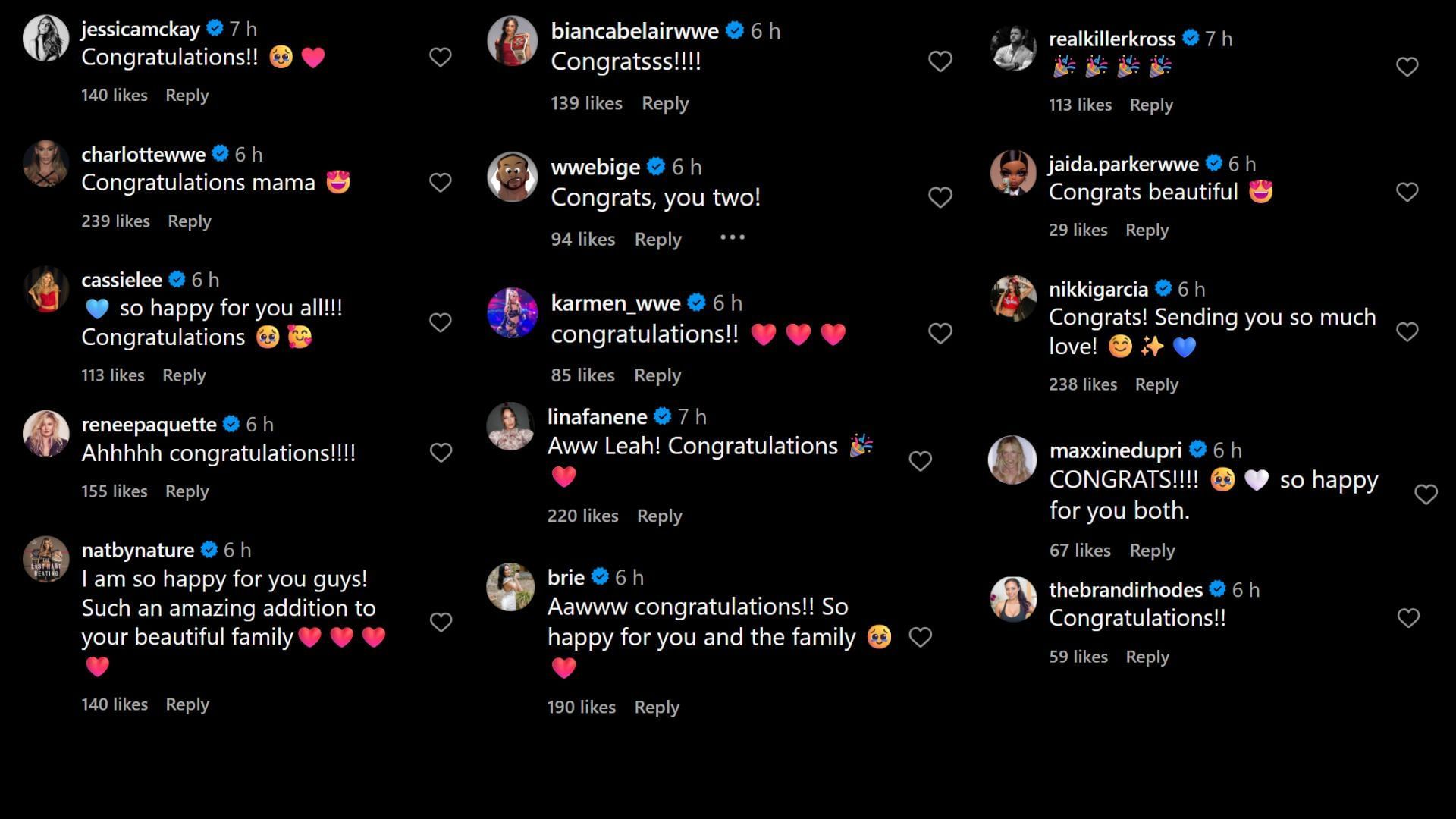This screenshot has height=819, width=1456.
Task: Like thebrandirhodes's comment
Action: (1408, 619)
